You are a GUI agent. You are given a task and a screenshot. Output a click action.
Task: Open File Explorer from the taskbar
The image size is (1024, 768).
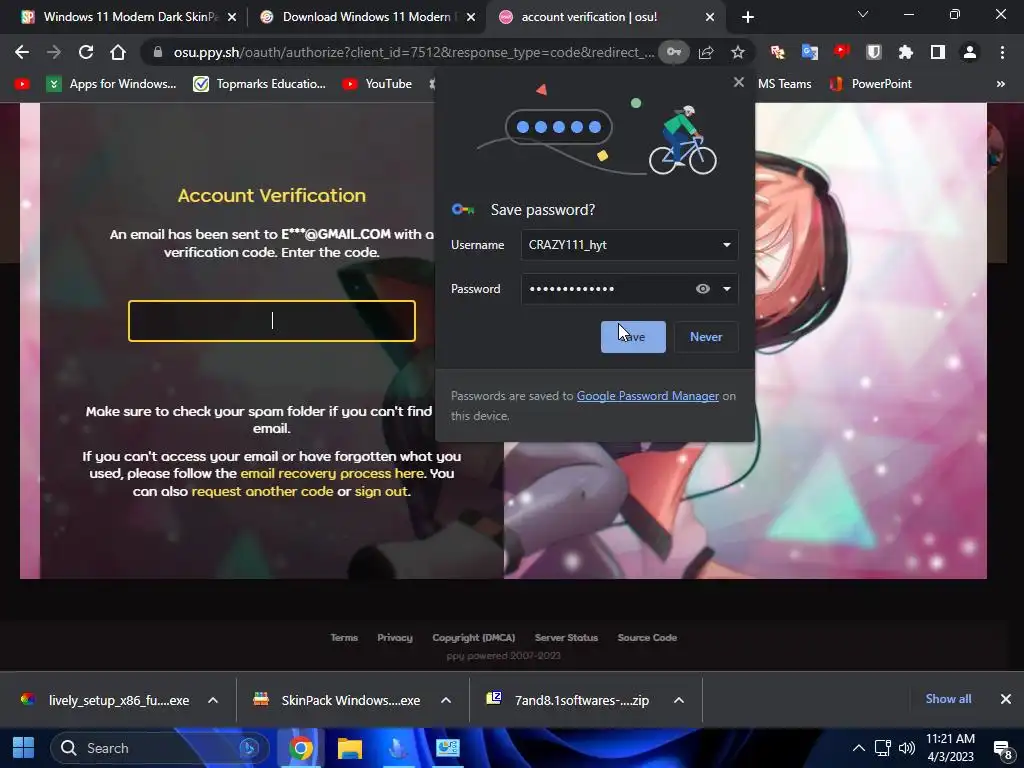[350, 748]
